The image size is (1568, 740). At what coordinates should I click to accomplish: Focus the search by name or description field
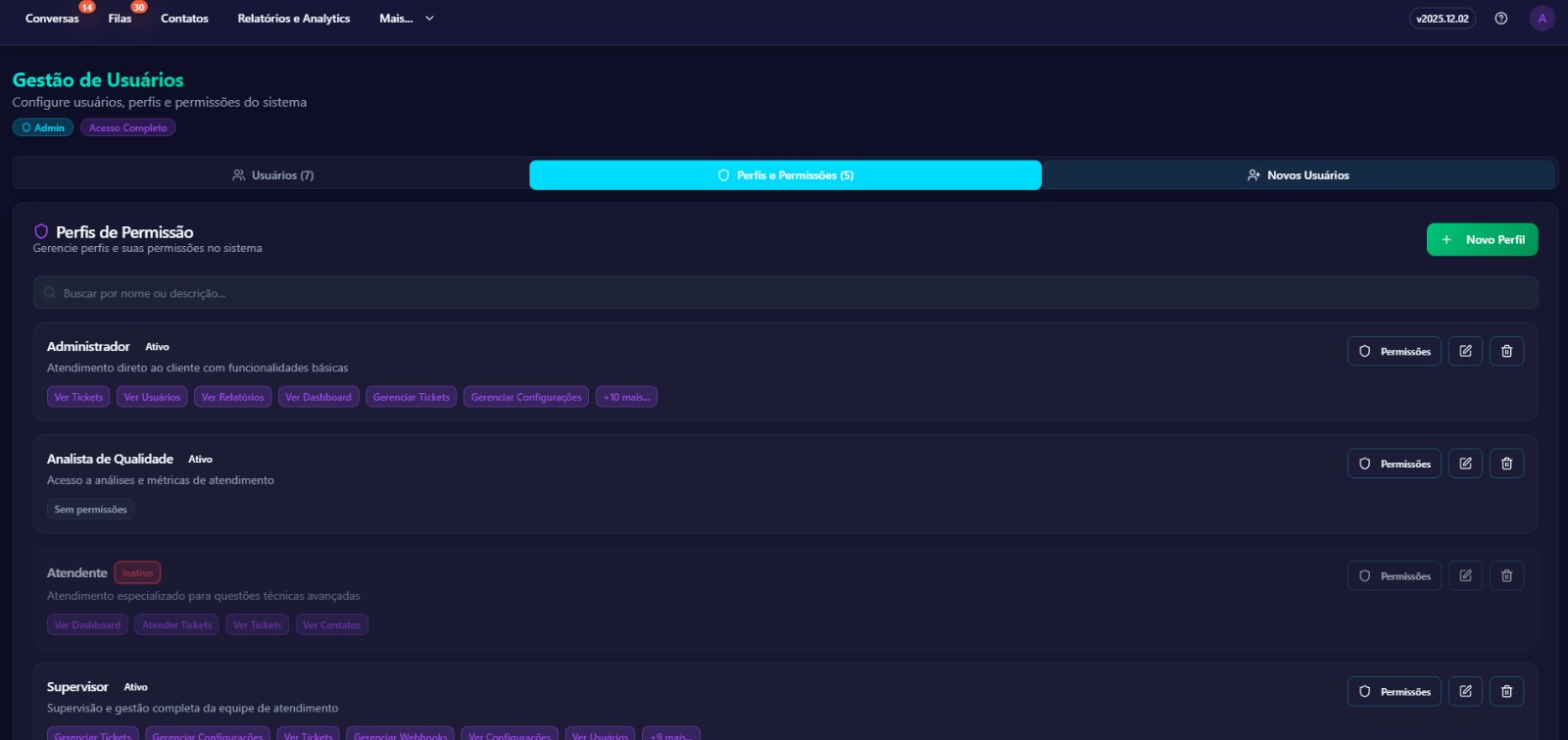click(784, 293)
